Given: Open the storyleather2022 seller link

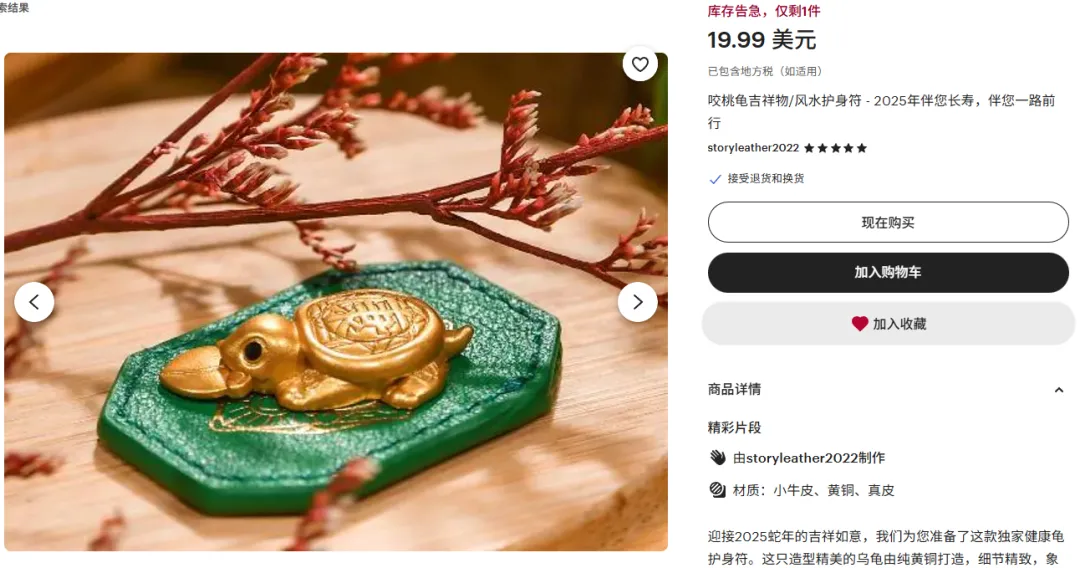Looking at the screenshot, I should (753, 148).
